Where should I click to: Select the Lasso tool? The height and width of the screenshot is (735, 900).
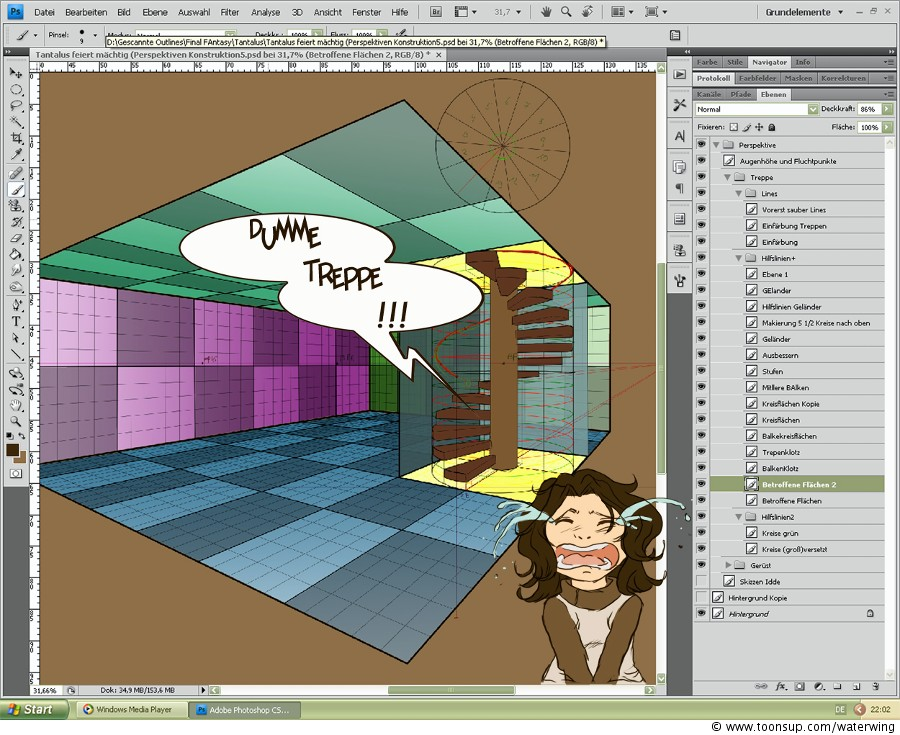pyautogui.click(x=17, y=105)
